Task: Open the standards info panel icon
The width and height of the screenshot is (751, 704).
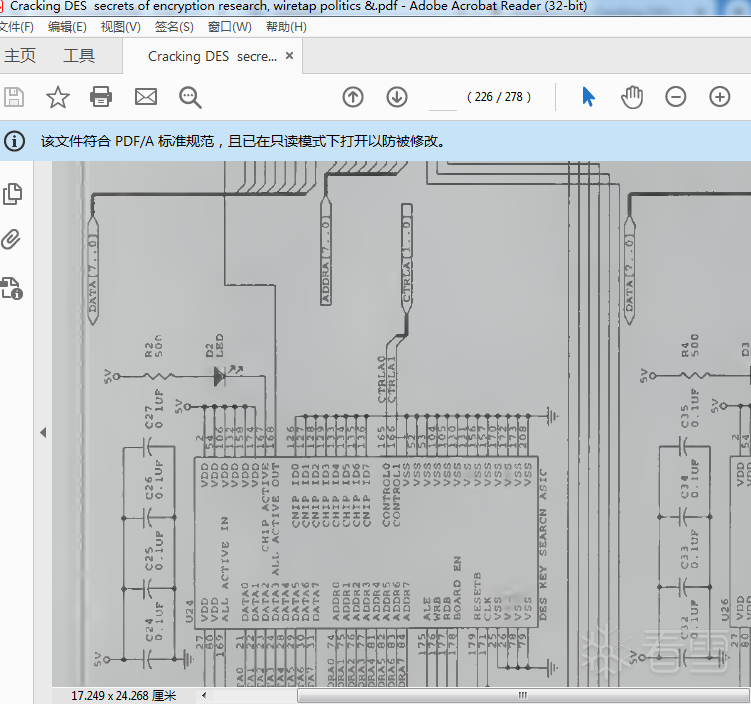Action: pyautogui.click(x=12, y=288)
